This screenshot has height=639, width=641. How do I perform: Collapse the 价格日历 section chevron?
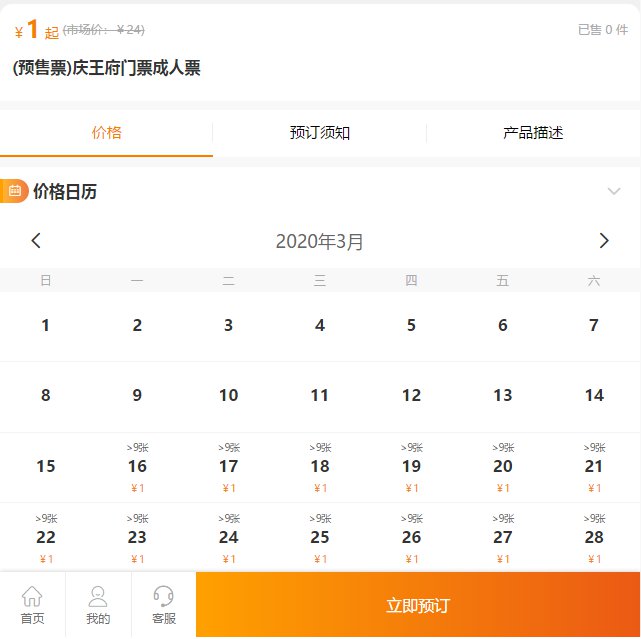coord(614,191)
